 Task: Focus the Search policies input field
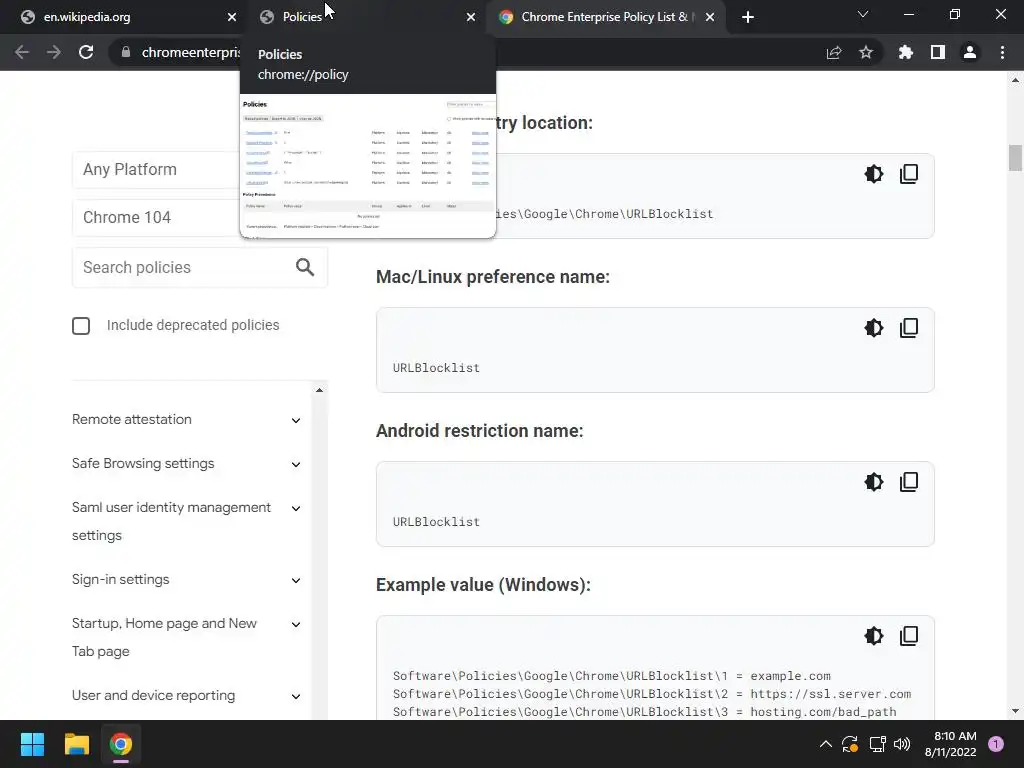coord(180,268)
